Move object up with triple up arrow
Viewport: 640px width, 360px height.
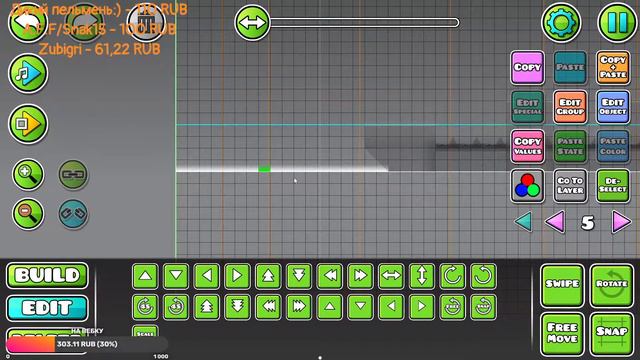[207, 307]
